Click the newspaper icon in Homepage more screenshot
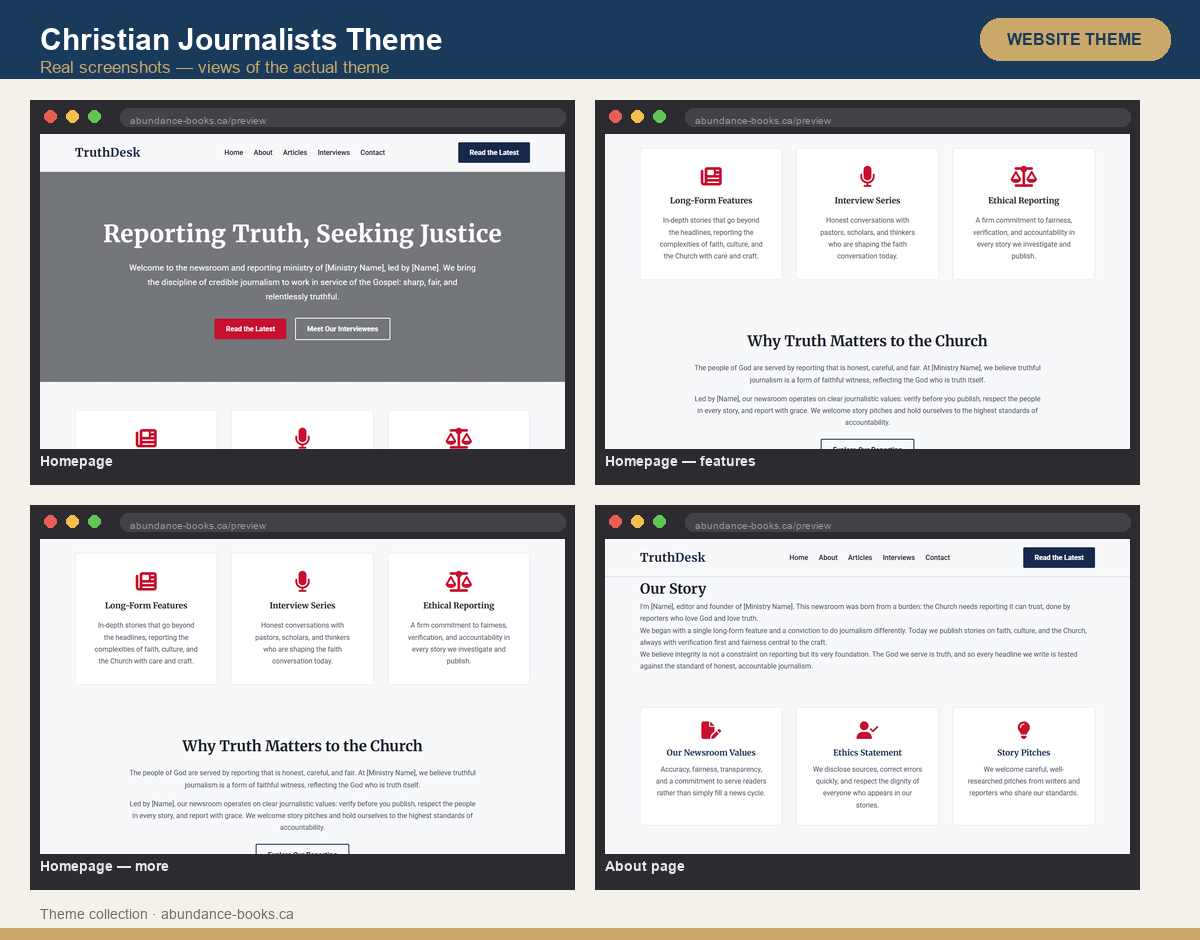Viewport: 1200px width, 940px height. click(146, 582)
